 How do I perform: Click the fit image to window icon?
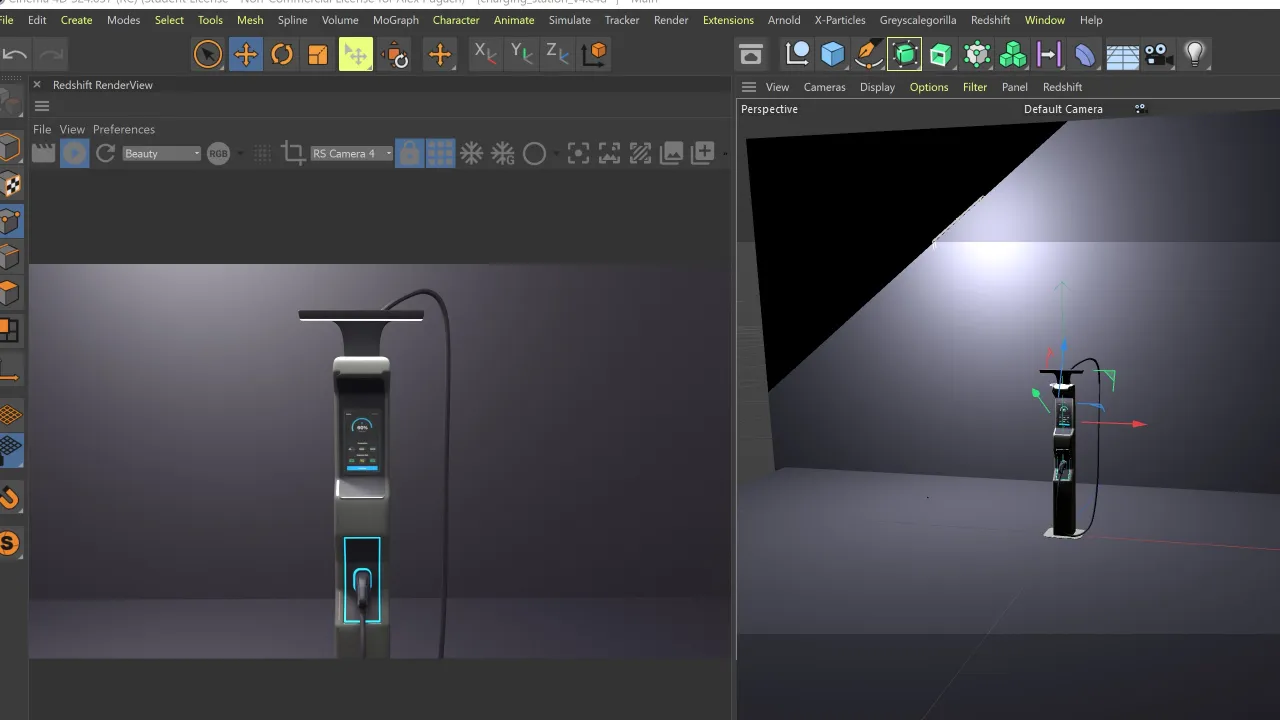click(609, 153)
